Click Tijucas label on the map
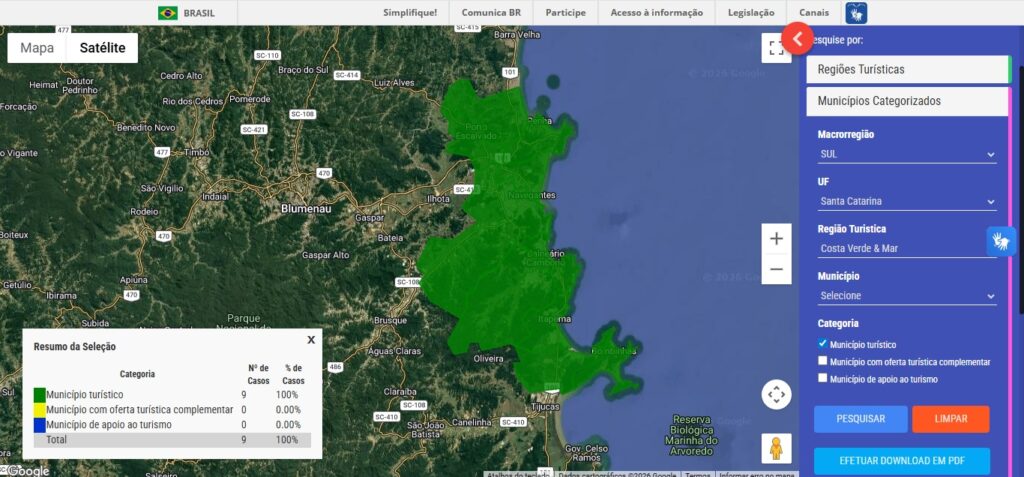The width and height of the screenshot is (1024, 477). pyautogui.click(x=545, y=406)
